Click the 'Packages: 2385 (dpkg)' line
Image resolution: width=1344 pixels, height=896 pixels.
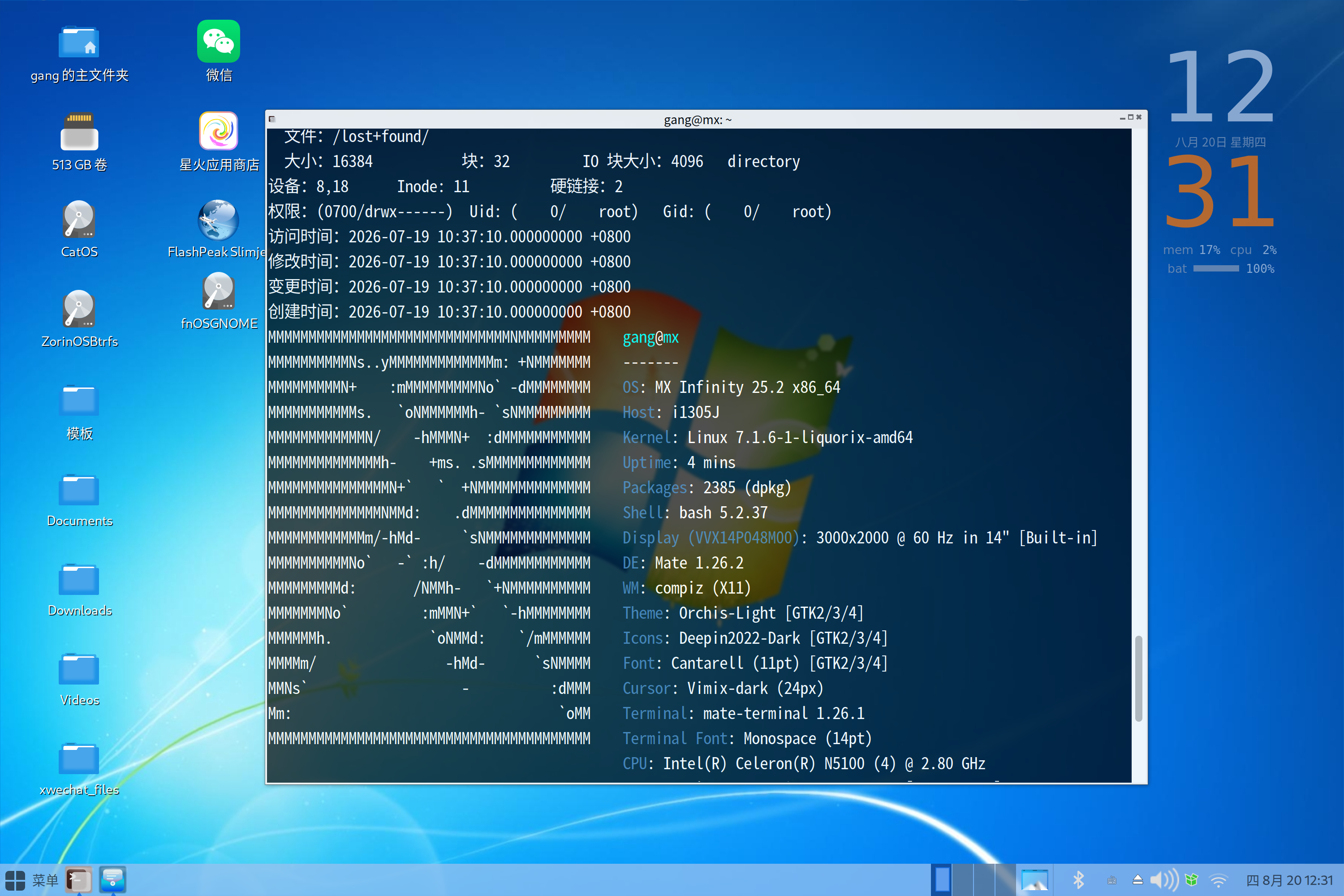click(x=707, y=488)
